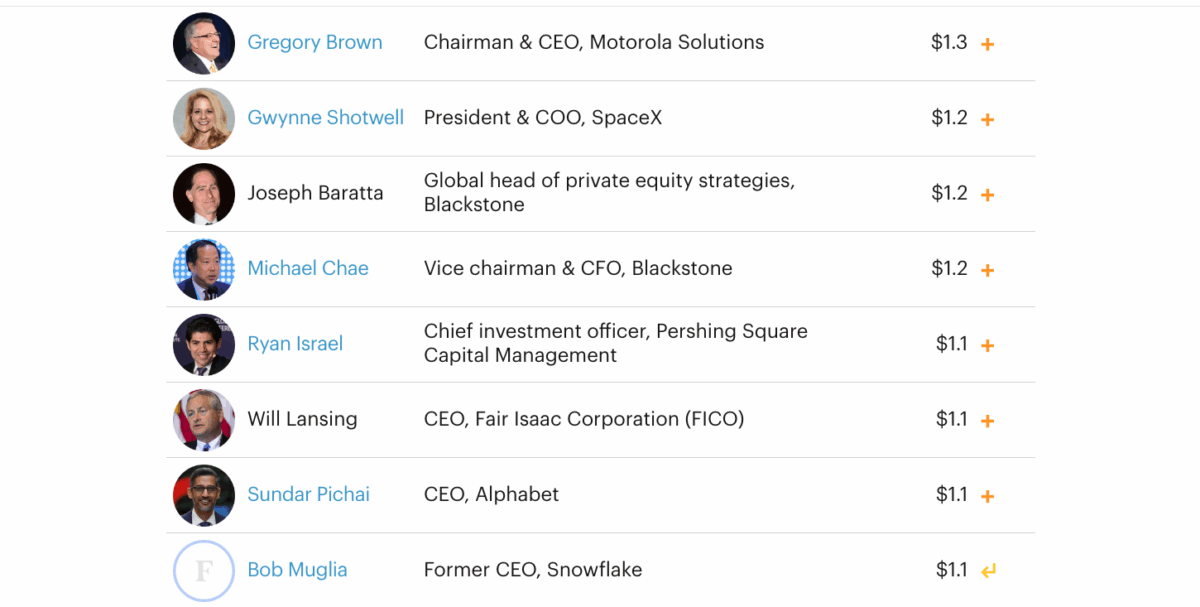Go to Bob Muglia's profile link

(297, 570)
